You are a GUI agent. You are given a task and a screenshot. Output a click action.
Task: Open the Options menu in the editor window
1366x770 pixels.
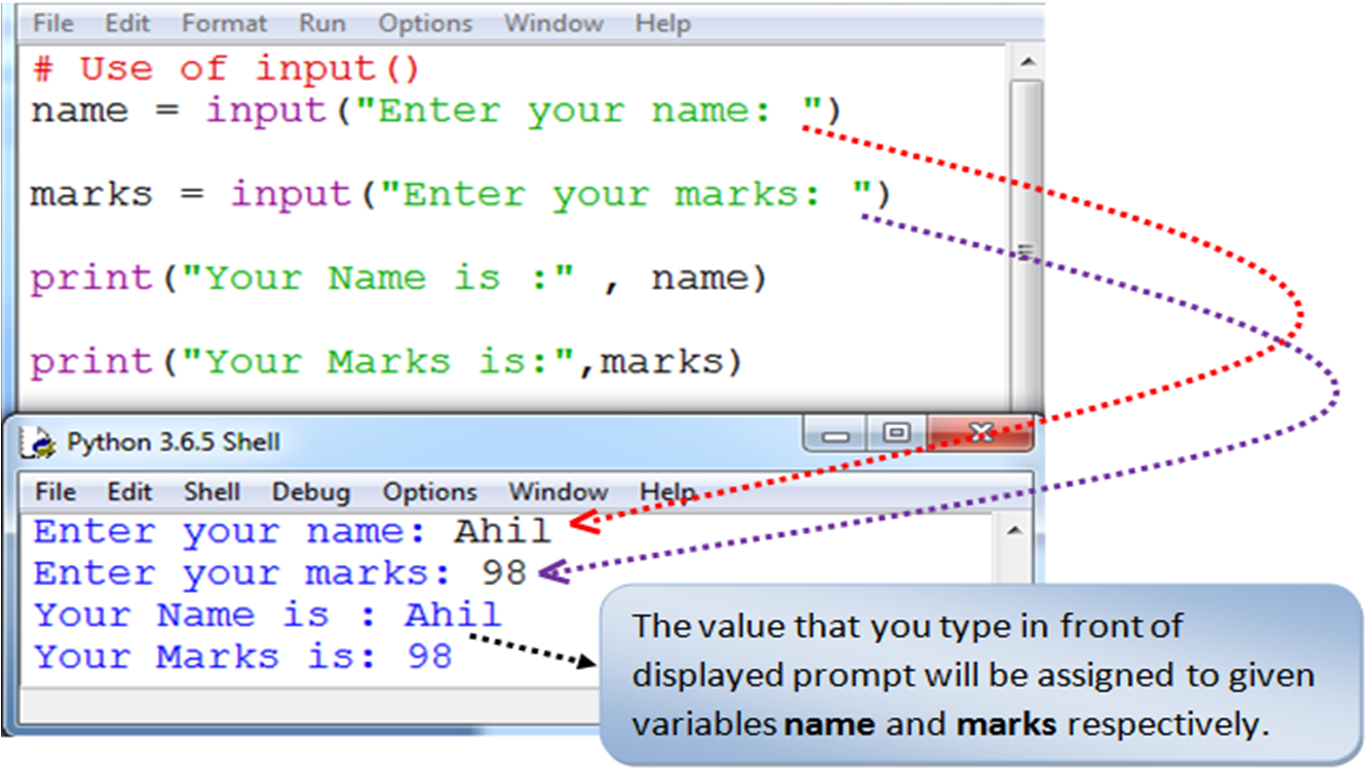(x=426, y=23)
